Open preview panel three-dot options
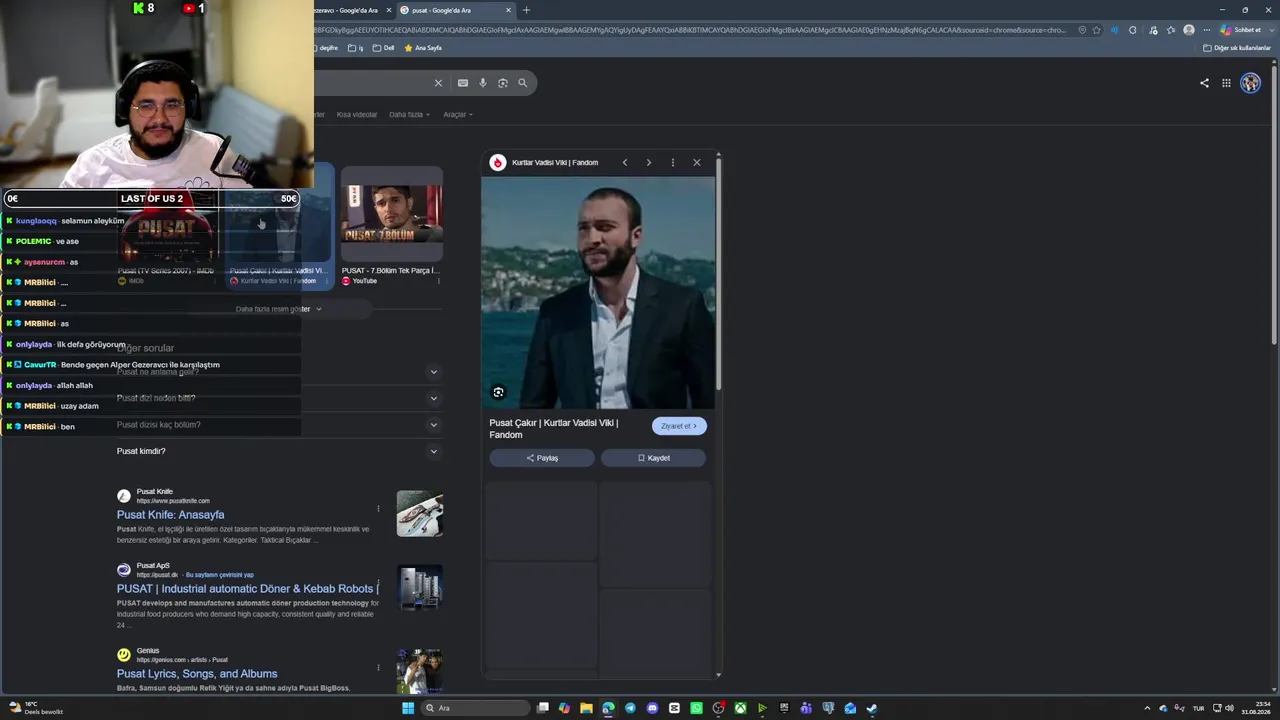Screen dimensions: 1280x720 coord(673,162)
